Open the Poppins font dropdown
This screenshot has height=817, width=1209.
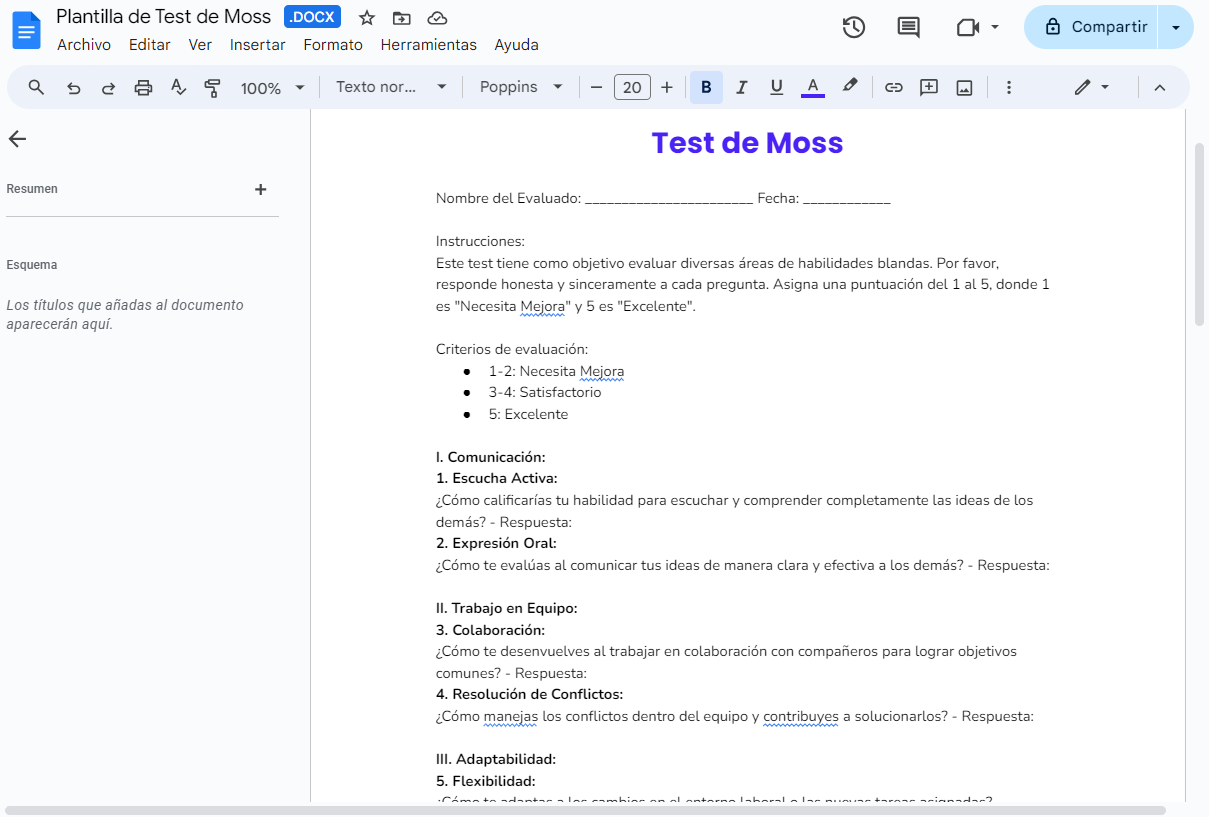520,87
